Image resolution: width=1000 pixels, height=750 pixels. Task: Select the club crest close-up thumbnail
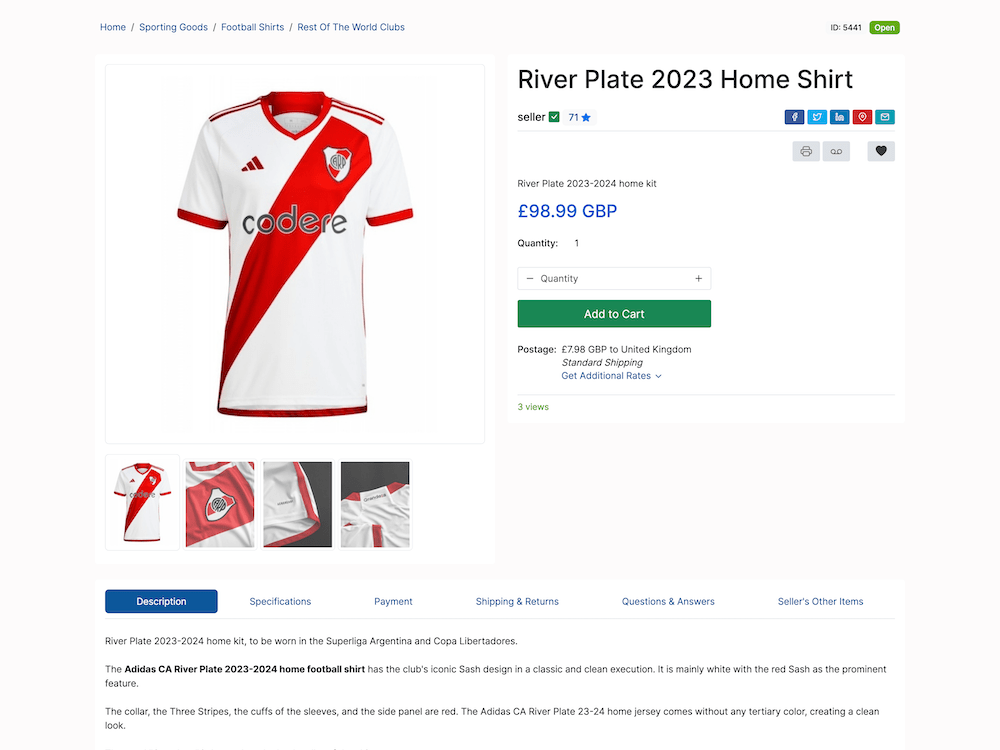[x=220, y=504]
